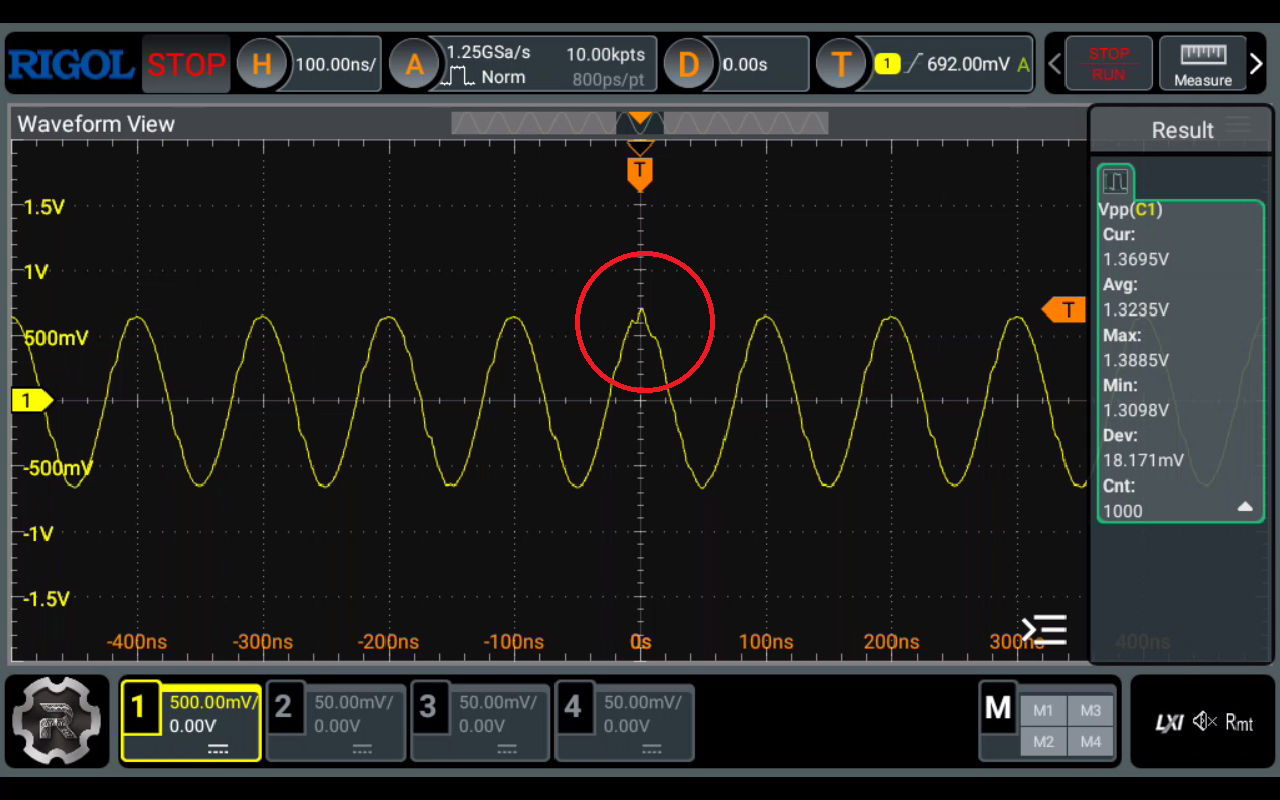Viewport: 1280px width, 800px height.
Task: Click the Dev value 18.171mV
Action: (1143, 460)
